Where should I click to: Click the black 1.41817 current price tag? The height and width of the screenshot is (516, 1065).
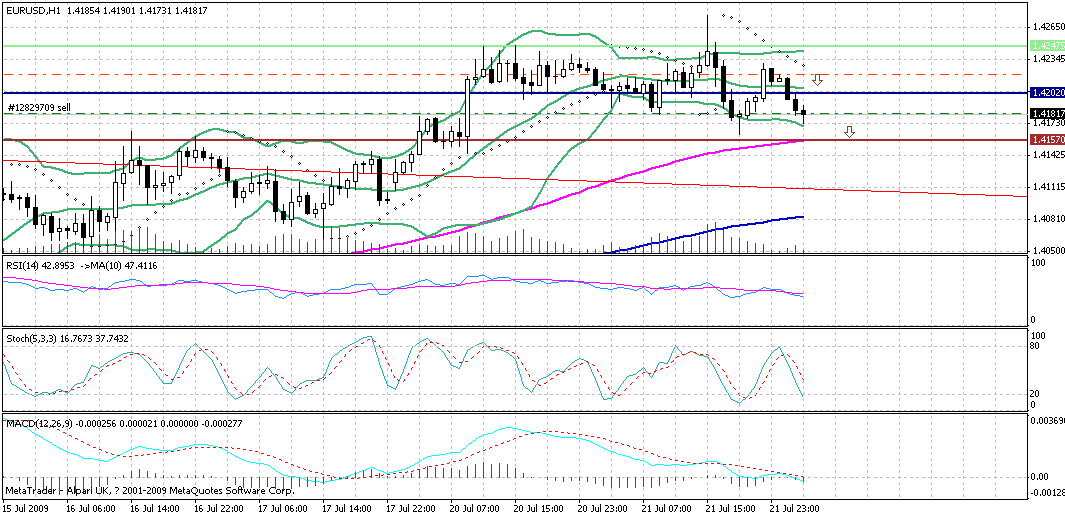click(x=1047, y=113)
